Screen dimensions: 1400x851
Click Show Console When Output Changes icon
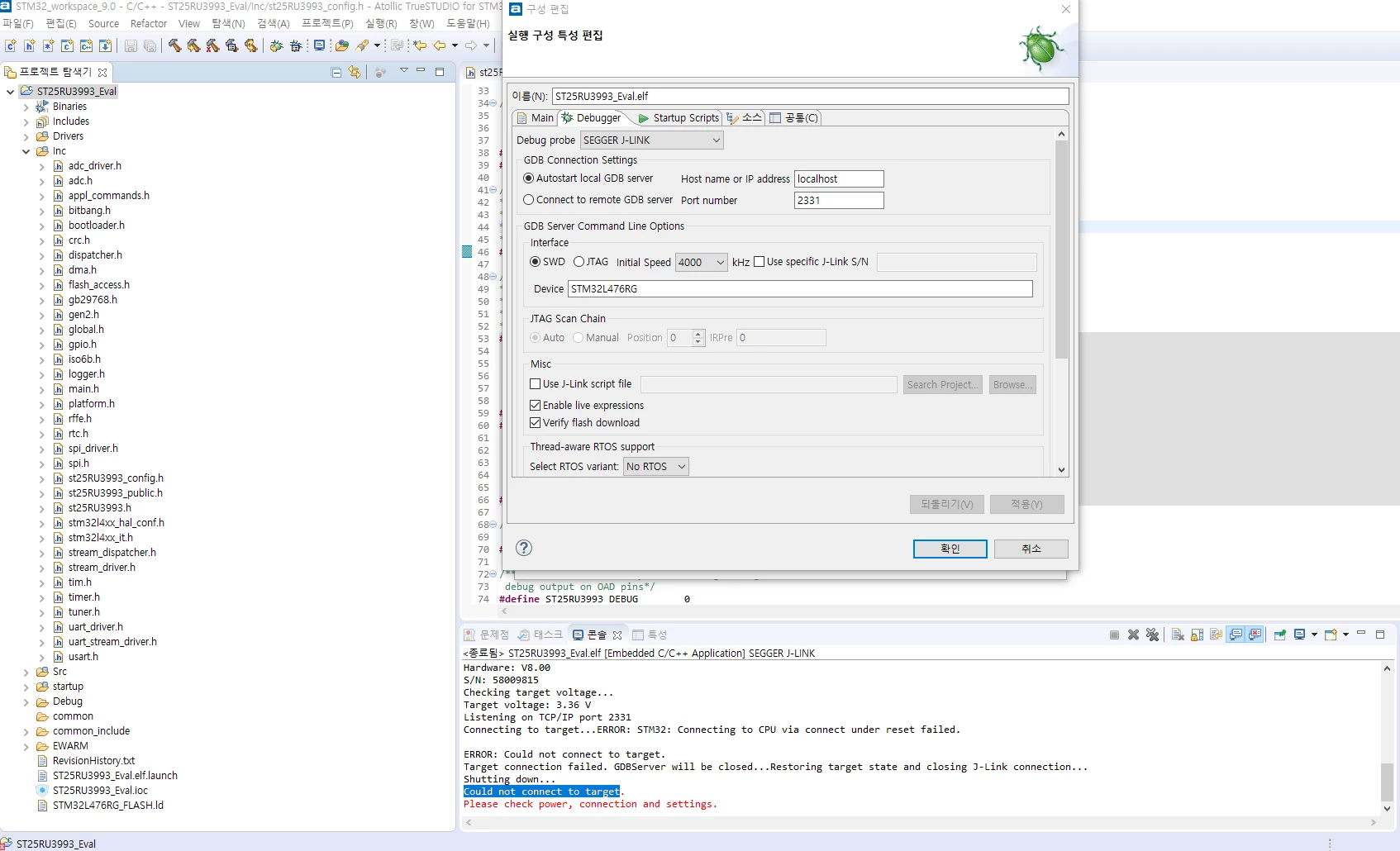pos(1236,635)
